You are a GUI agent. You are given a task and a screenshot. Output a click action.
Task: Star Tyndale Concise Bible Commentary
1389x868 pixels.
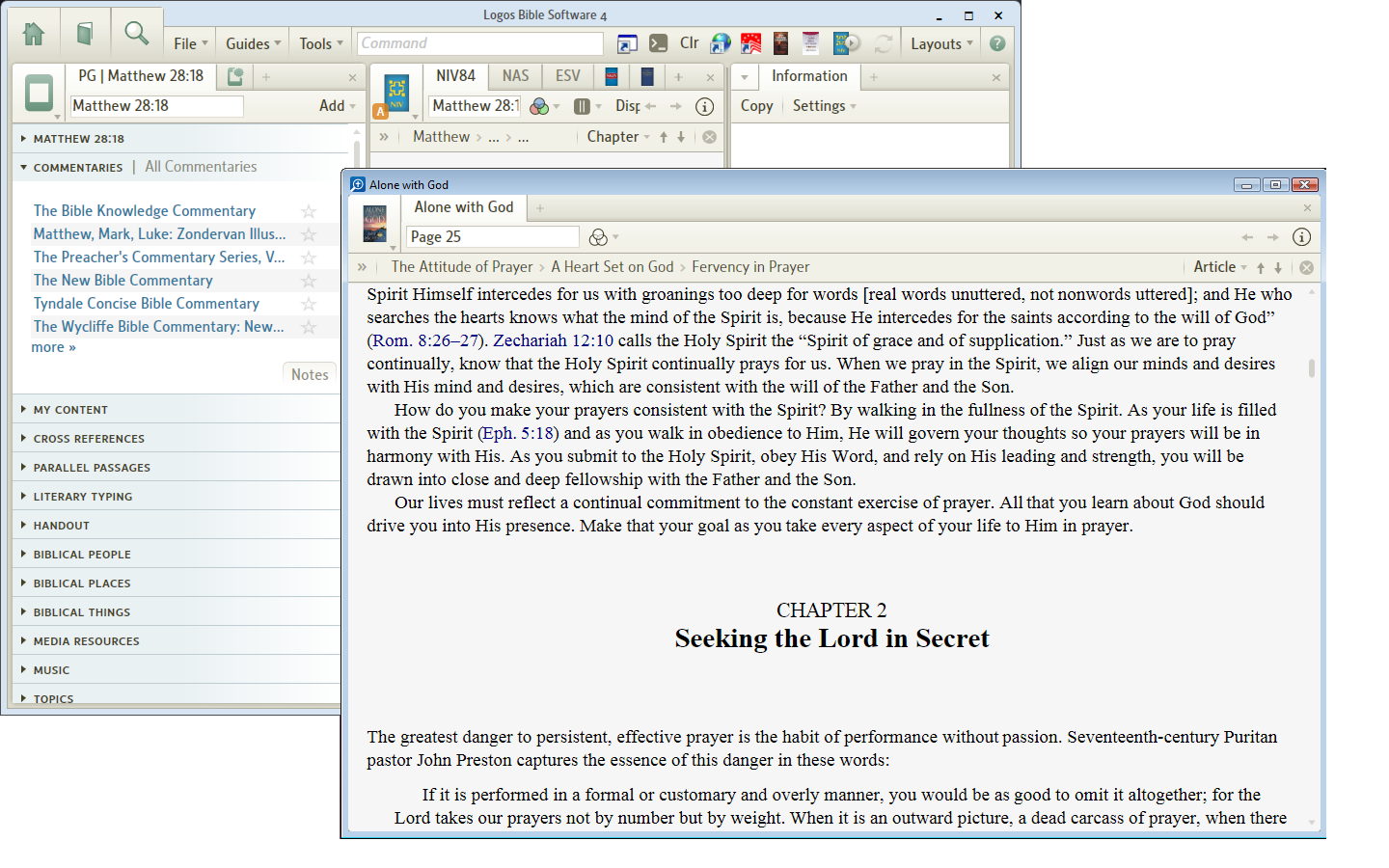309,304
